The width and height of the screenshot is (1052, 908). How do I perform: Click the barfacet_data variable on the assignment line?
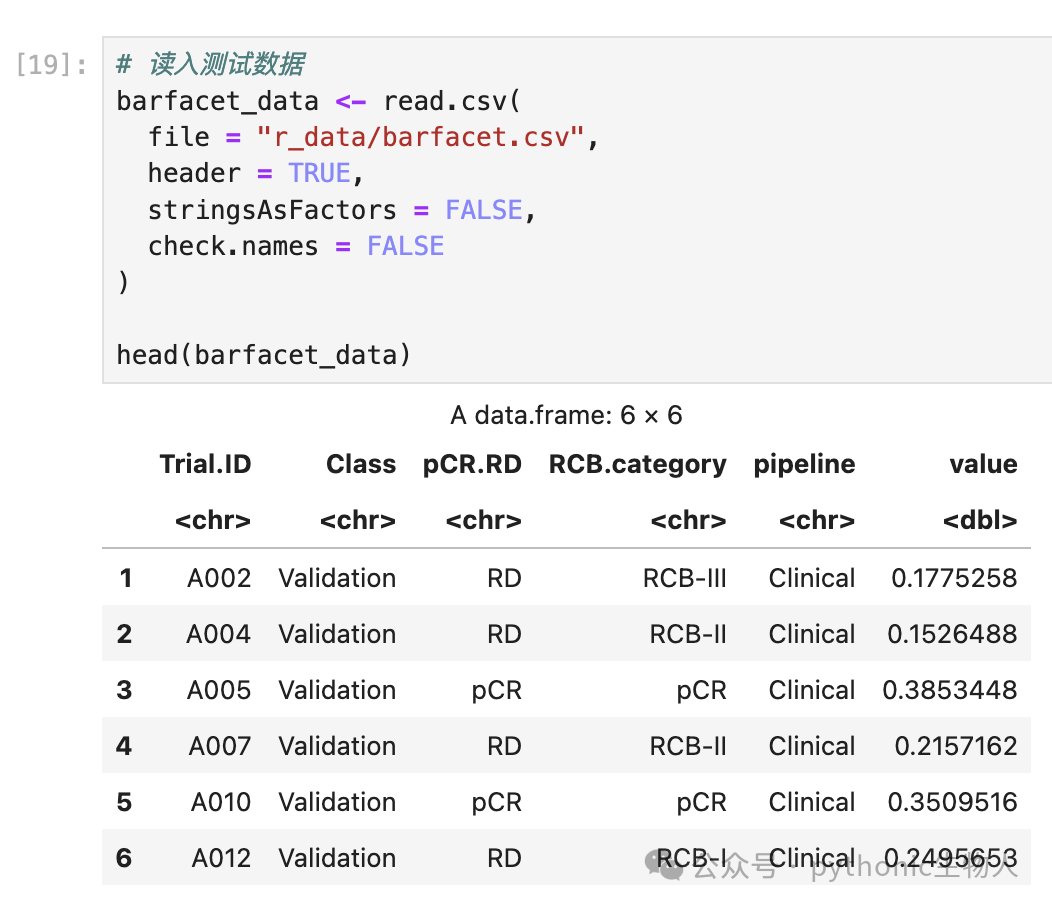[x=217, y=101]
